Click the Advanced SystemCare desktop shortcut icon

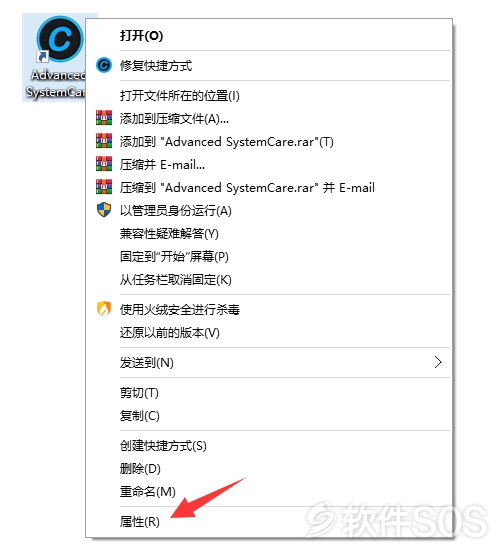point(60,39)
